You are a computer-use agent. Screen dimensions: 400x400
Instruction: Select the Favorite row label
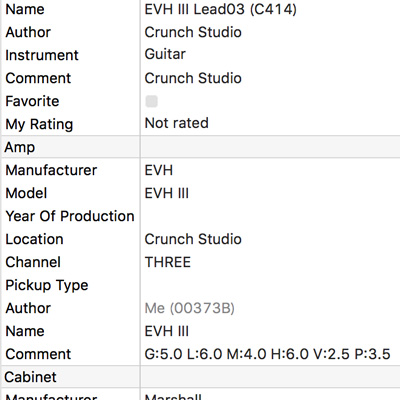pos(32,101)
